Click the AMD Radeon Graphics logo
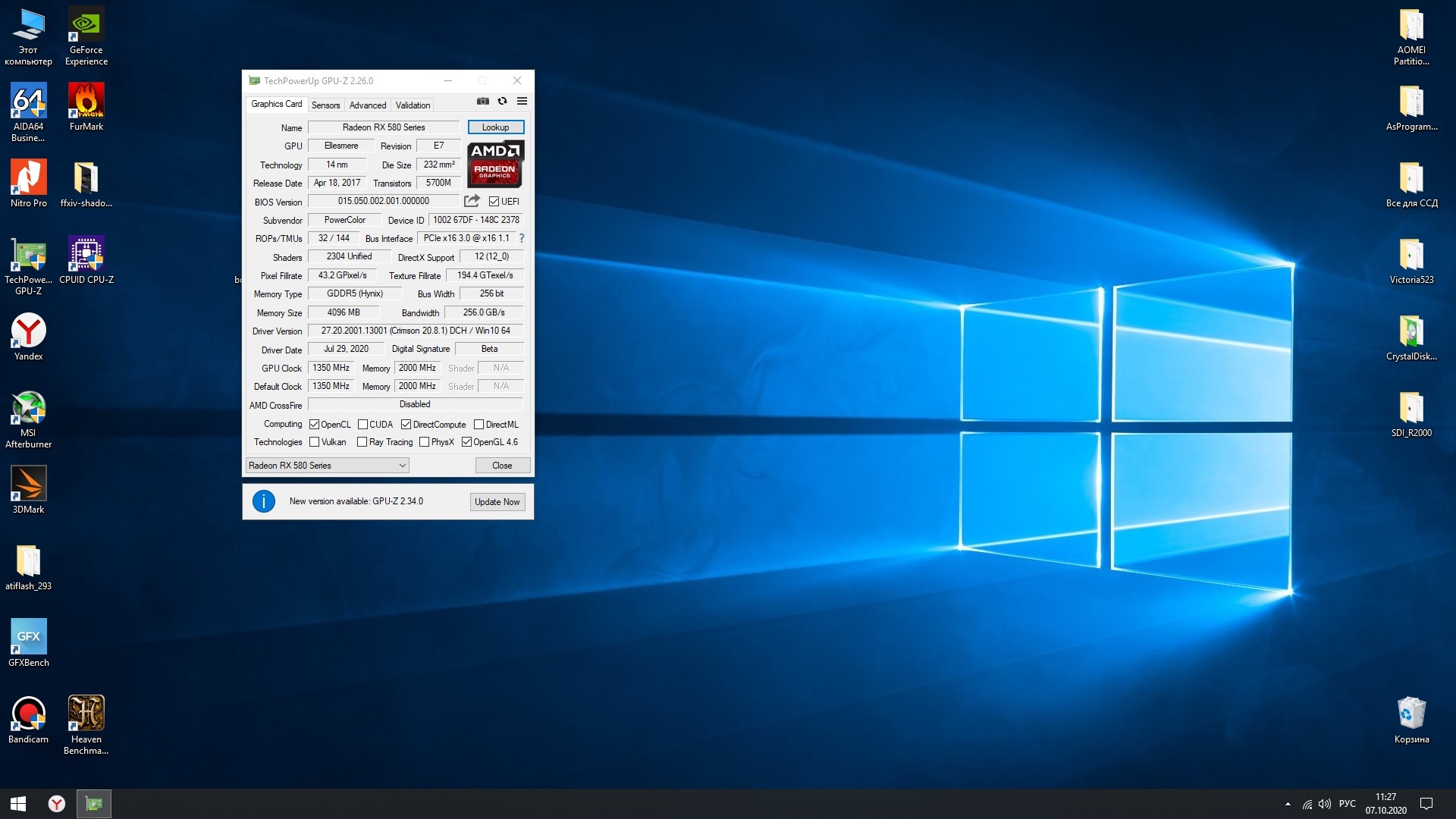Screen dimensions: 1456x819 (494, 164)
